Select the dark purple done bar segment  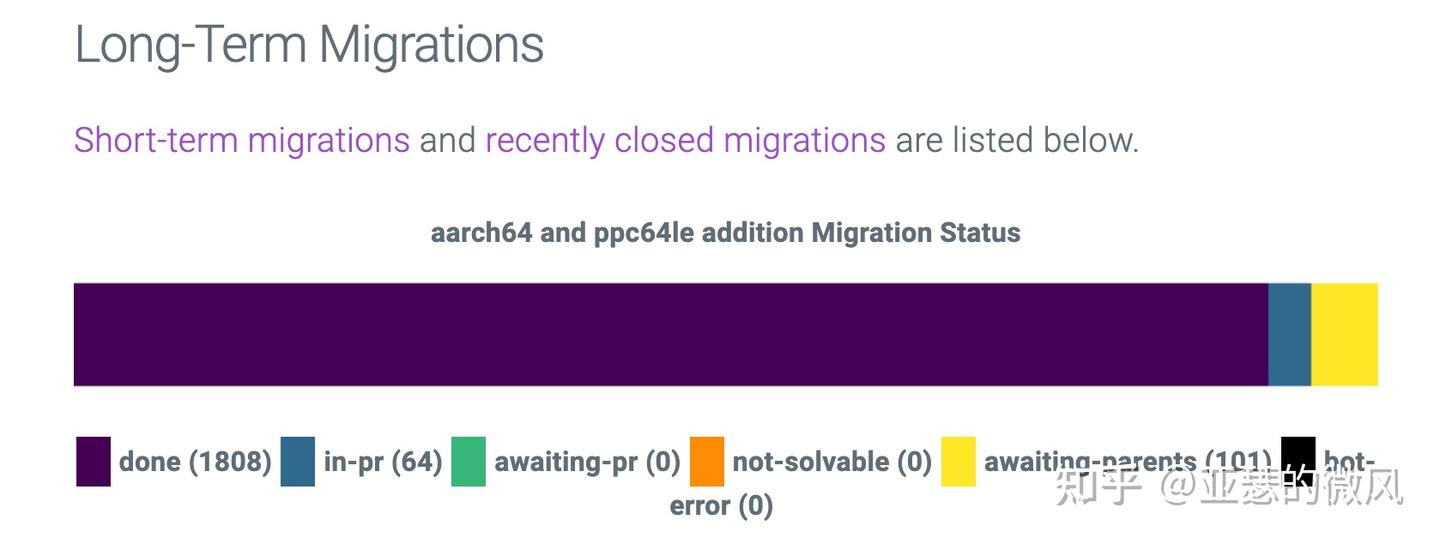(x=670, y=334)
